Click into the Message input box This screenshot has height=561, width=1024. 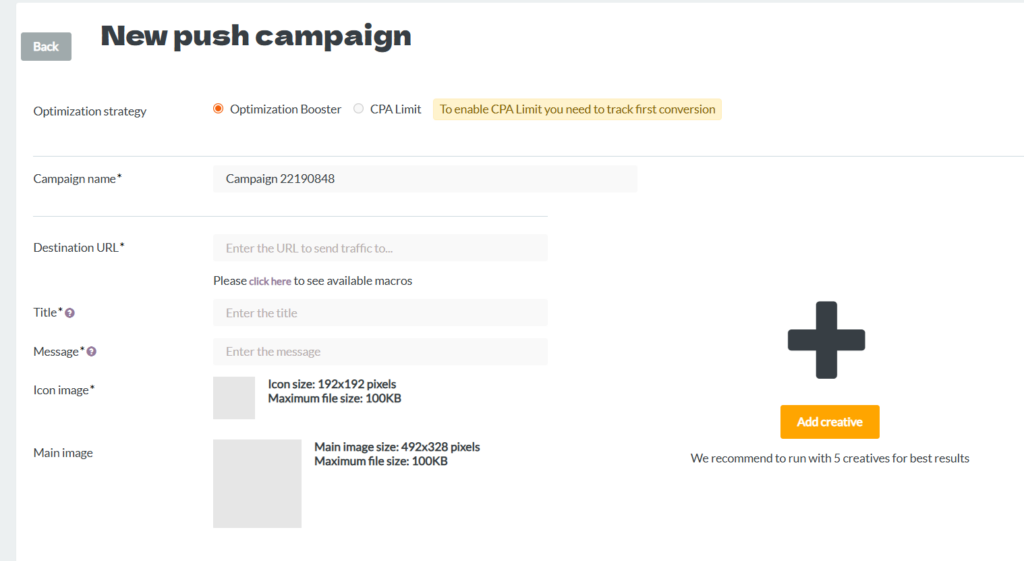click(380, 352)
